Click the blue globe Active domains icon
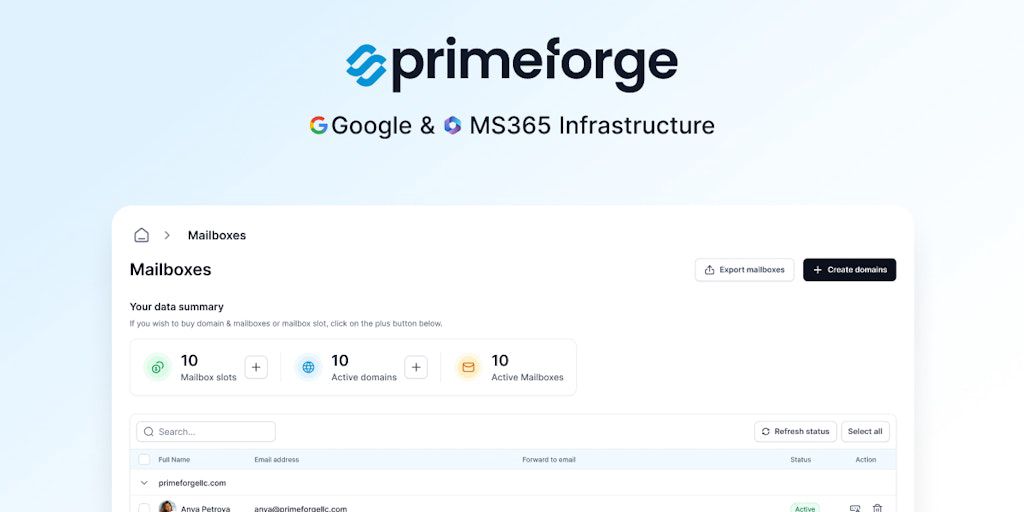The image size is (1024, 512). [308, 367]
